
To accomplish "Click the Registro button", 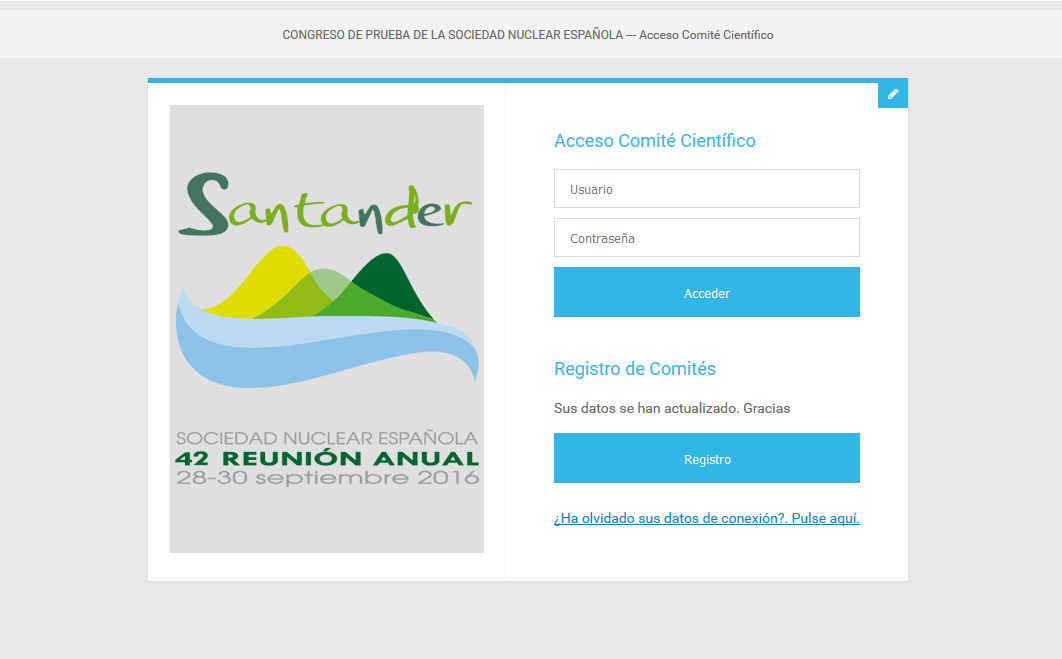I will coord(706,459).
